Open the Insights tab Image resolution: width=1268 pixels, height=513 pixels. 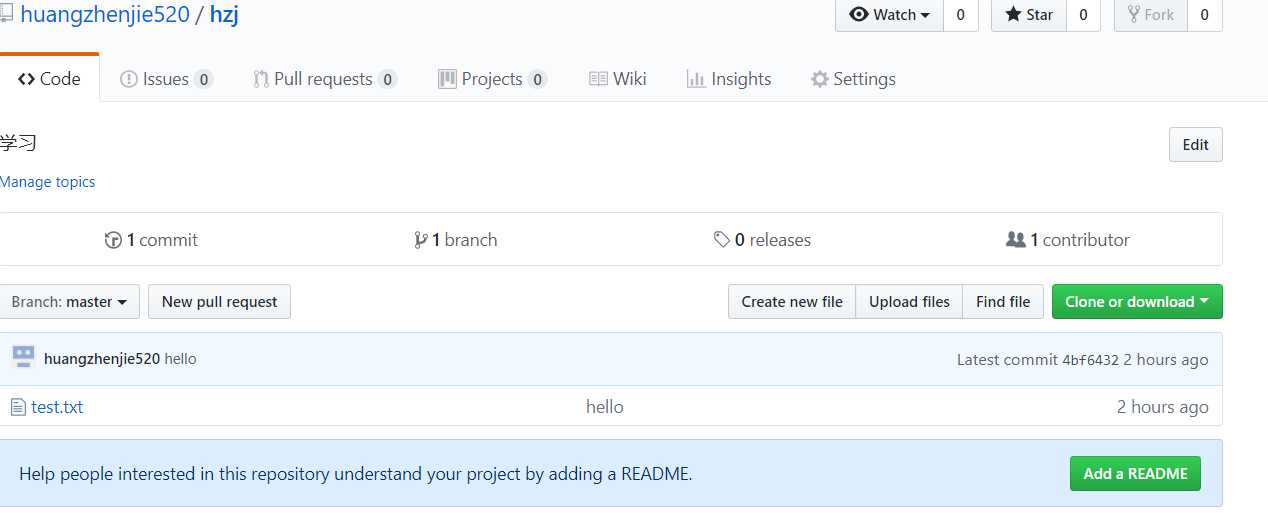pyautogui.click(x=729, y=79)
